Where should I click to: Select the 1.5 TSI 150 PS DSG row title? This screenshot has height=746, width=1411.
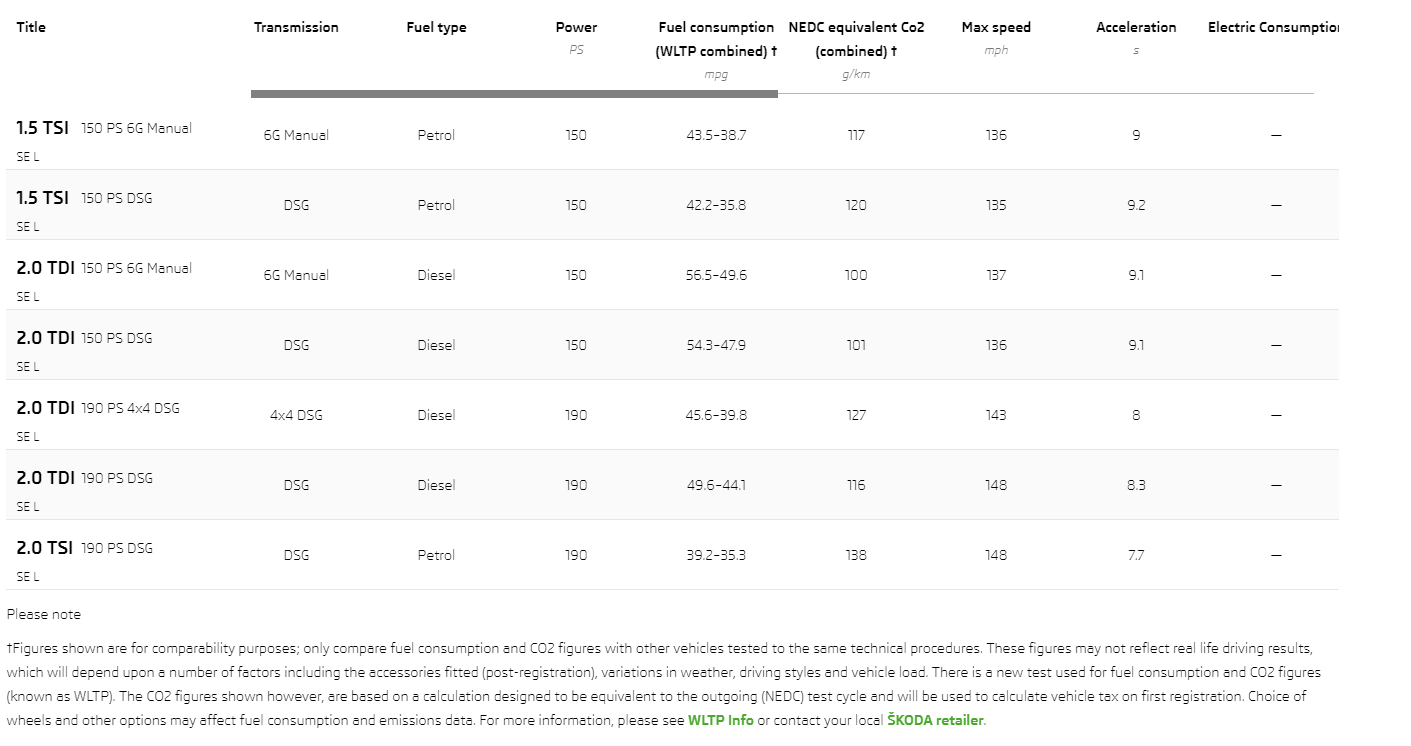85,198
